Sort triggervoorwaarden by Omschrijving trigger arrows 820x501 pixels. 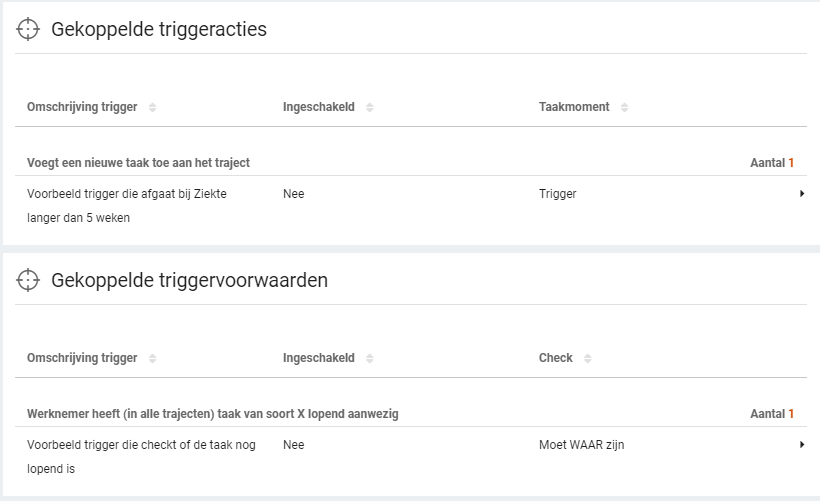pos(152,358)
